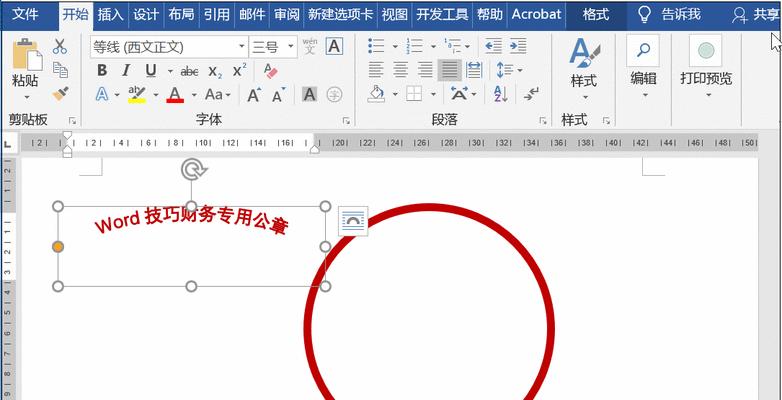The width and height of the screenshot is (782, 400).
Task: Click the Phonetic Guide wén icon
Action: click(x=310, y=46)
